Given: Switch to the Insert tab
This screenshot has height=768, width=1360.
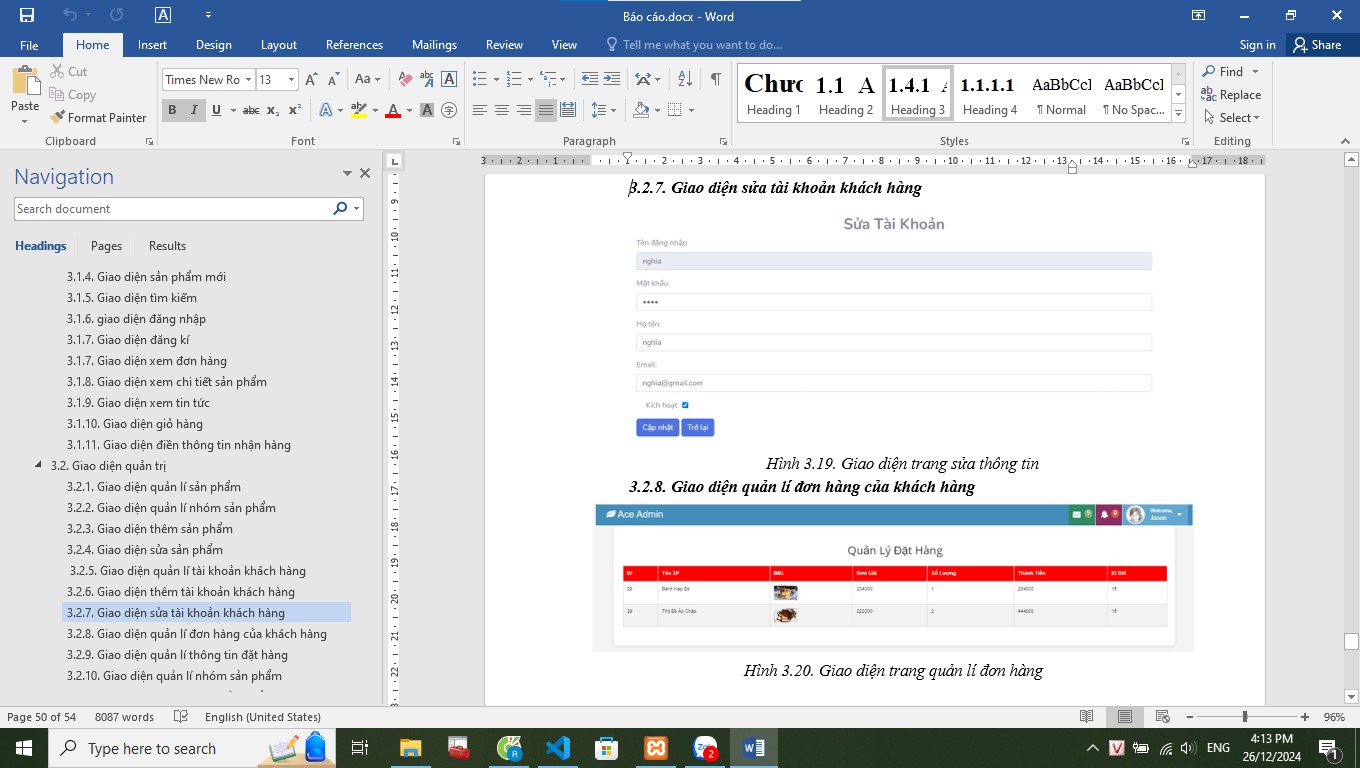Looking at the screenshot, I should (x=152, y=45).
